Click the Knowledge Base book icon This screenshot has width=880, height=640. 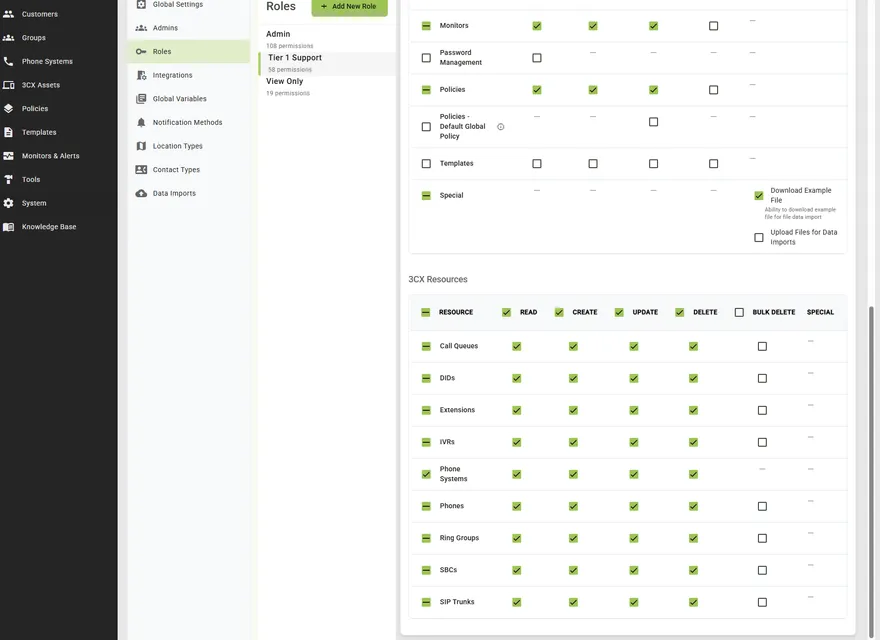[x=8, y=227]
